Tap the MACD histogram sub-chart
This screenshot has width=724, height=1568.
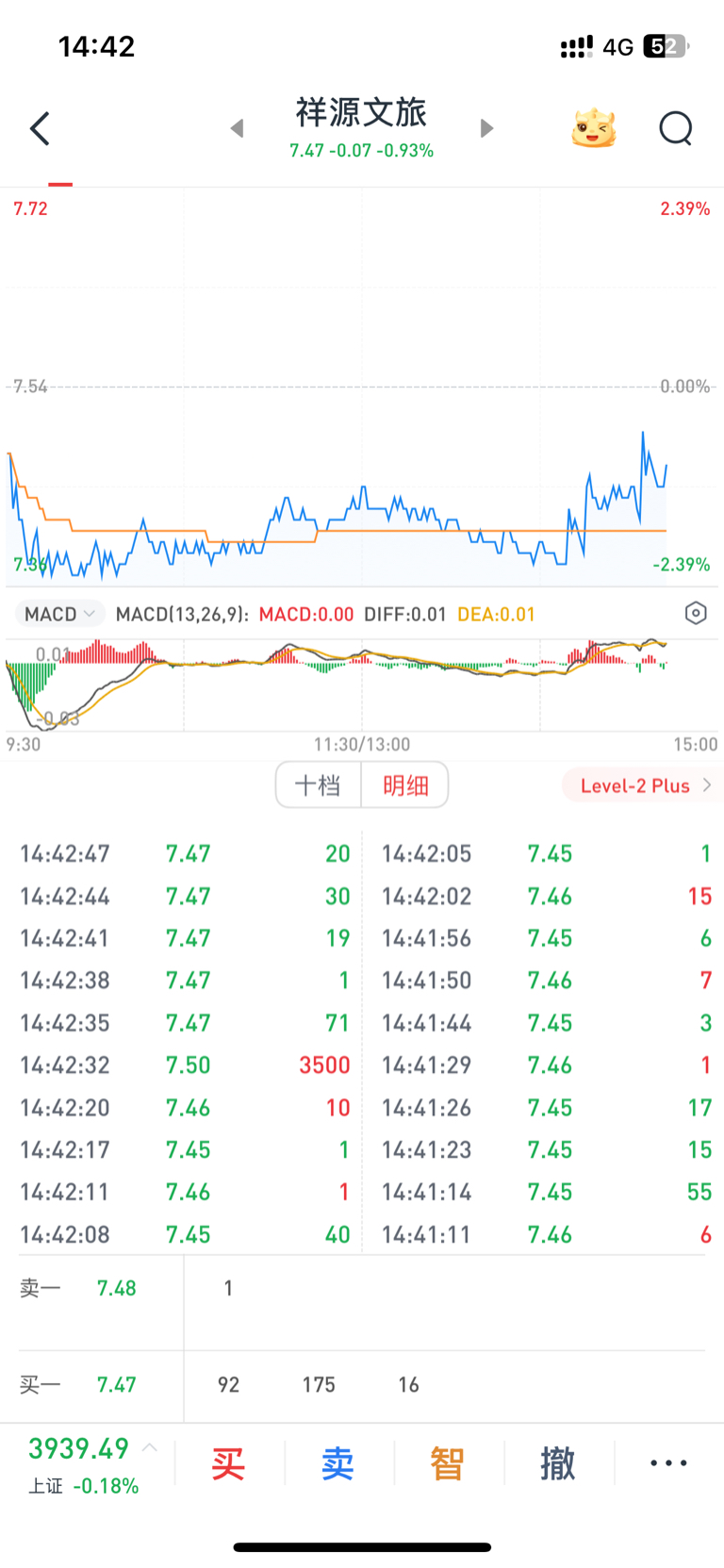tap(362, 685)
